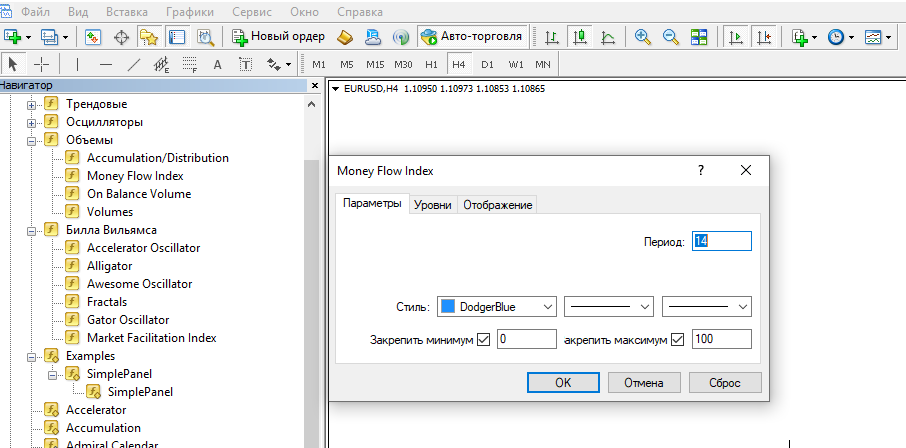The width and height of the screenshot is (906, 448).
Task: Expand the Трендовые tree node
Action: 31,105
